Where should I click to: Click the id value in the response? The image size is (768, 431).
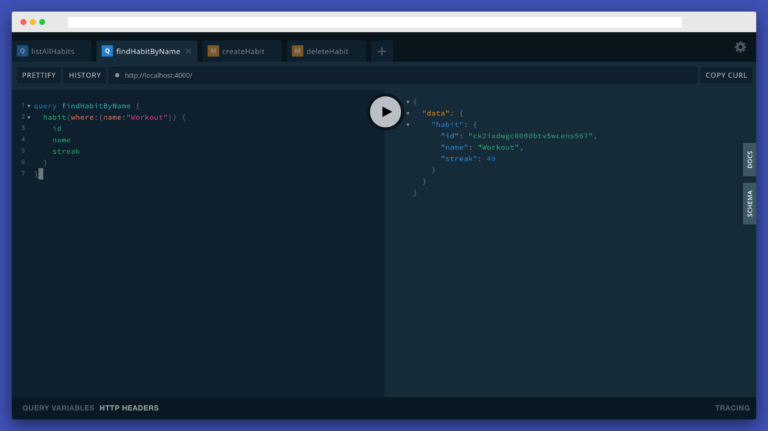(530, 136)
